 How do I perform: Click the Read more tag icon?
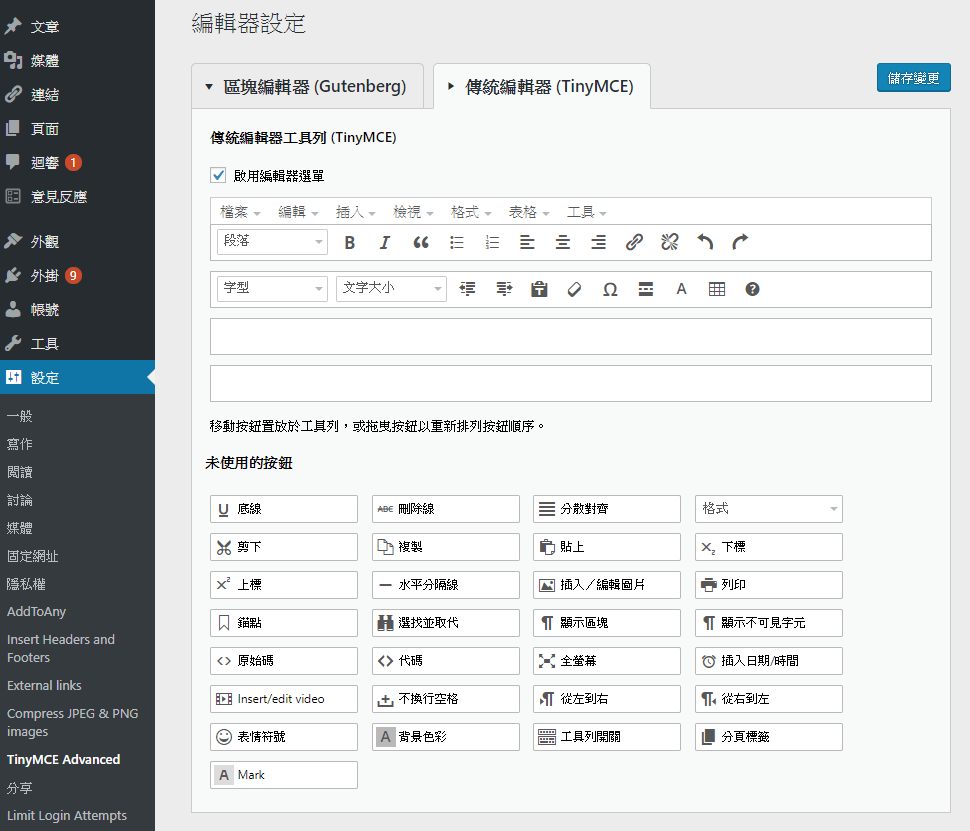coord(646,289)
